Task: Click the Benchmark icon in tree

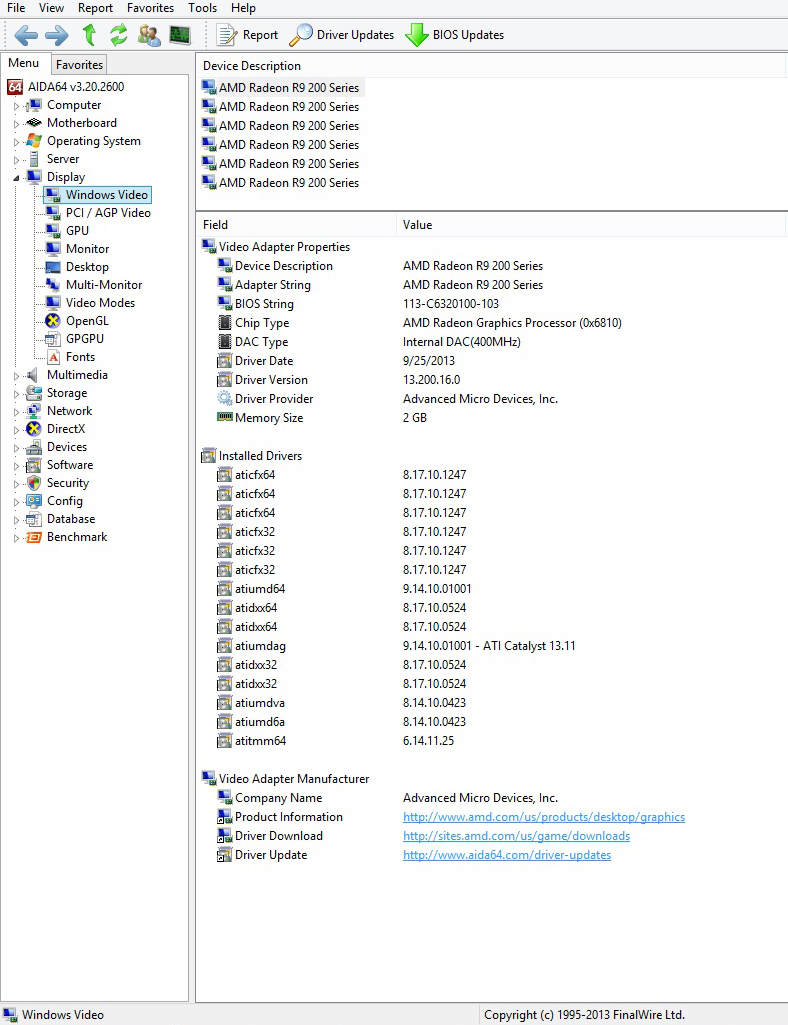Action: [x=33, y=537]
